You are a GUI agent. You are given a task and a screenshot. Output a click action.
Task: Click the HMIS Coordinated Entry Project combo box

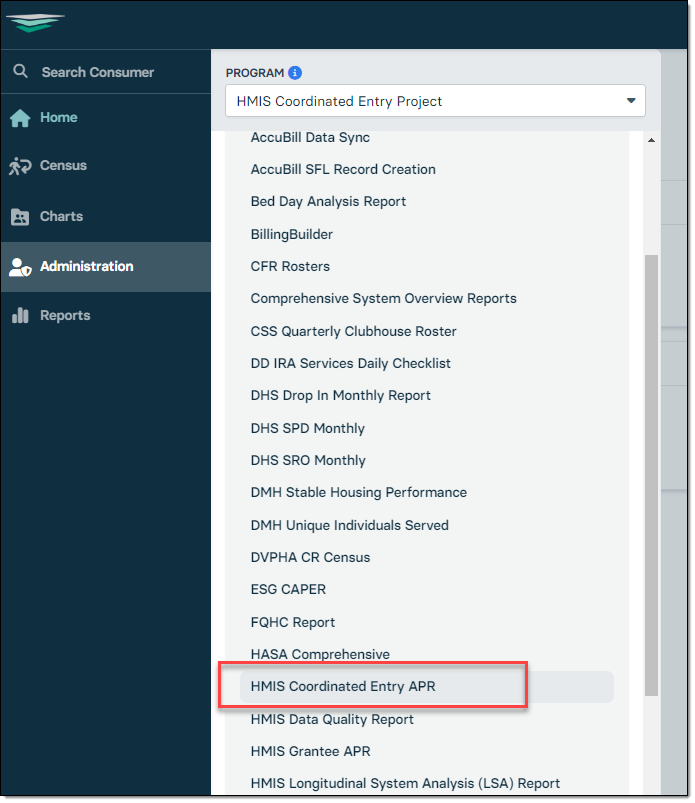tap(420, 101)
